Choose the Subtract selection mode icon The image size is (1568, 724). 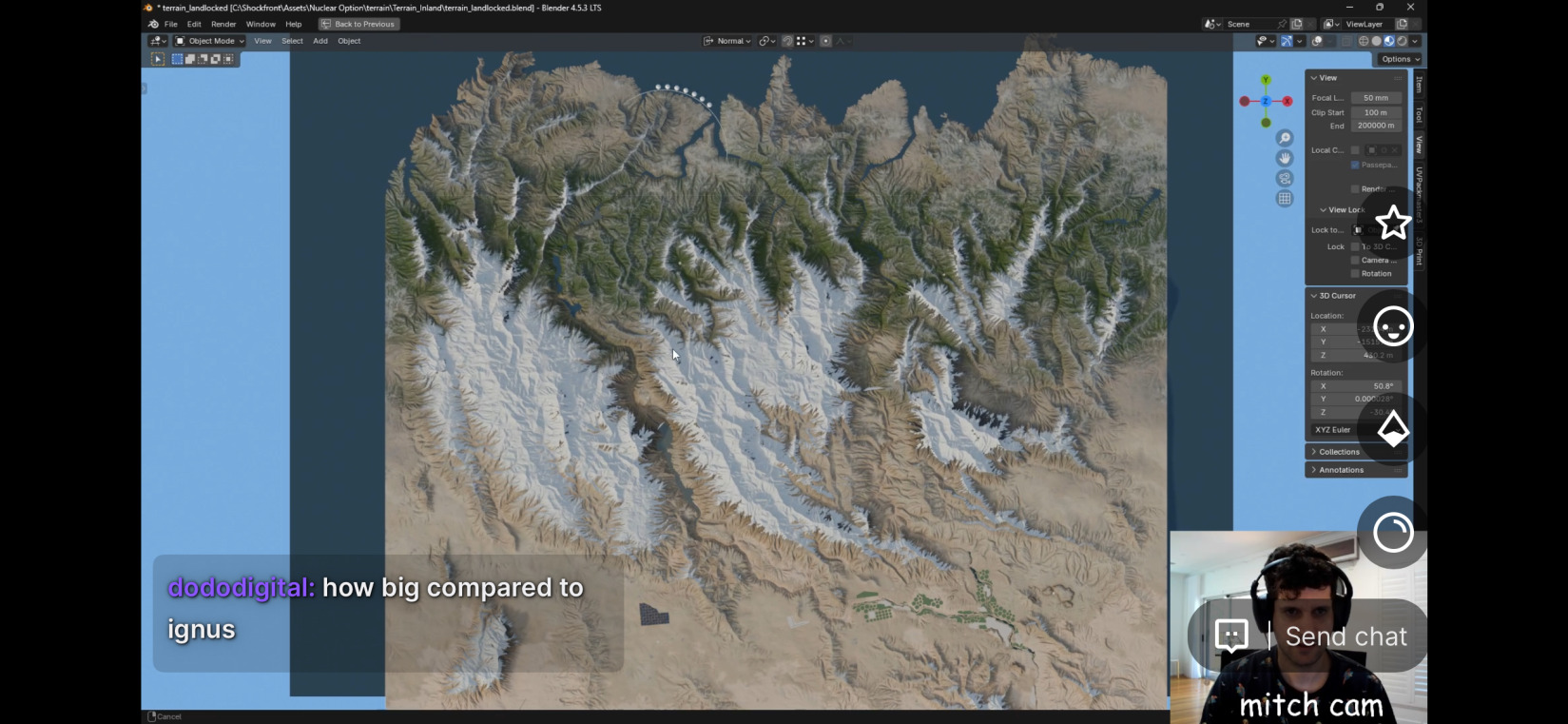203,59
